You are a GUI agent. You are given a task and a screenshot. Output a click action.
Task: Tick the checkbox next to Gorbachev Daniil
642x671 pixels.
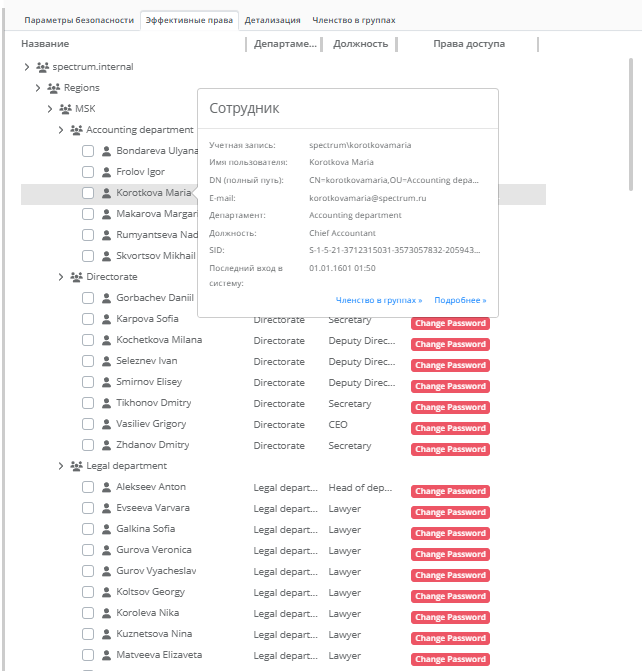88,298
